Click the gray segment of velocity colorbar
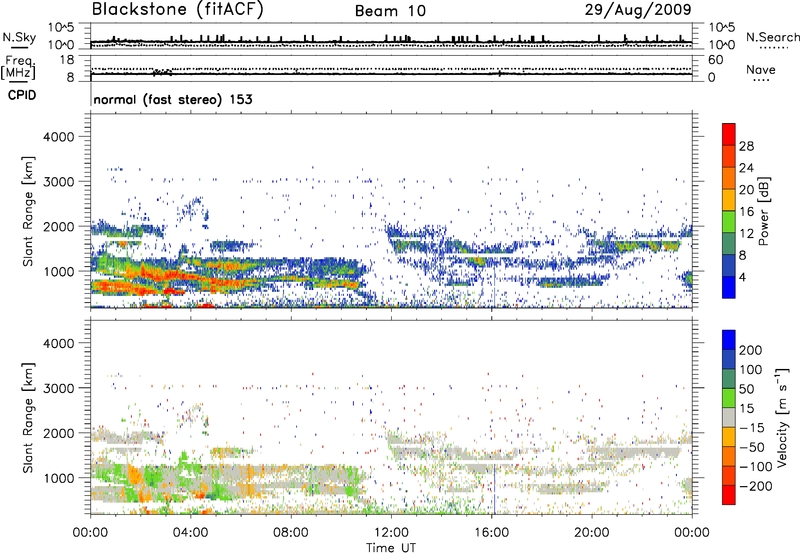The image size is (800, 554). (x=729, y=418)
